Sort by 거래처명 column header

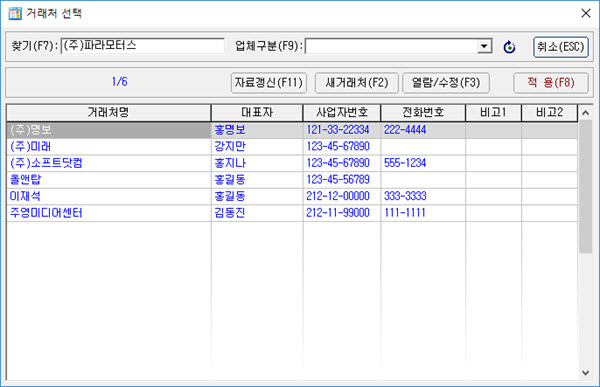click(x=109, y=113)
